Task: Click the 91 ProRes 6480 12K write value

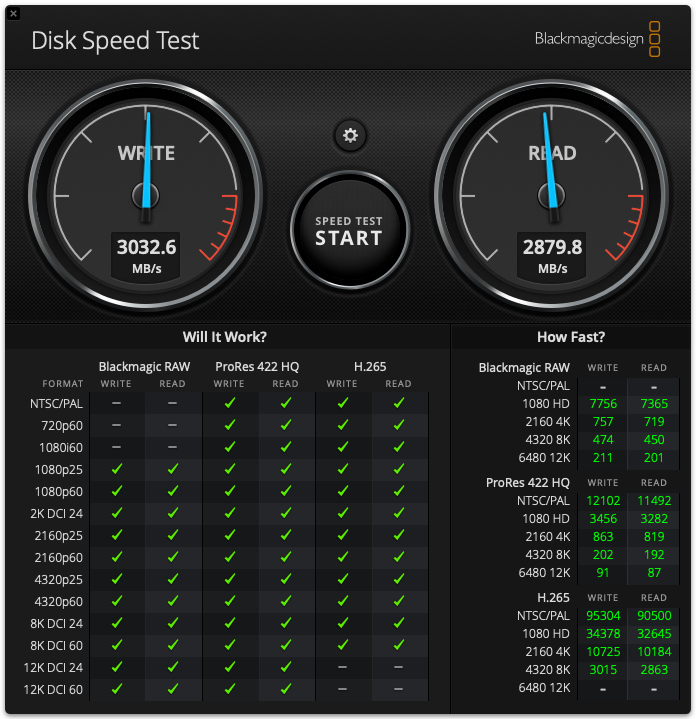Action: (x=603, y=573)
